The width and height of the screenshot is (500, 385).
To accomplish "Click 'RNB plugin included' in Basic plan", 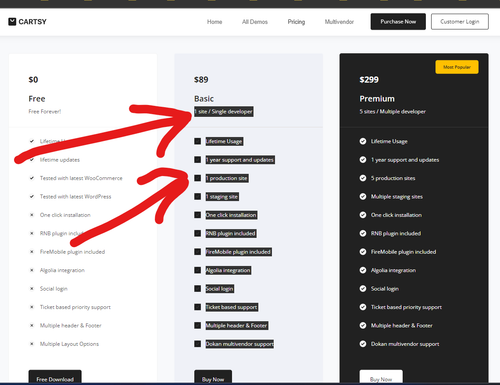I will 231,233.
